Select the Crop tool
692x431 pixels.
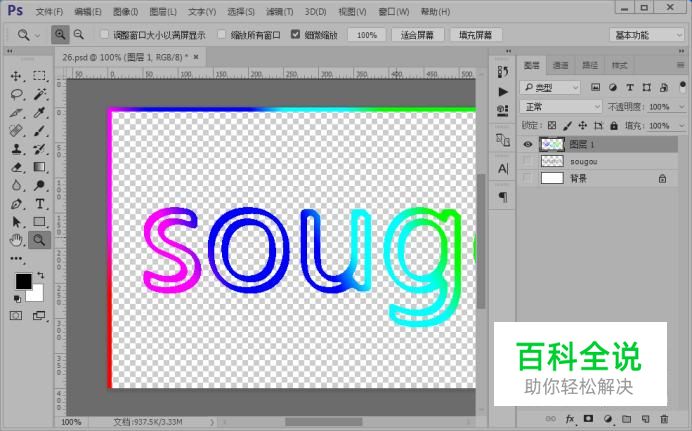pyautogui.click(x=16, y=112)
